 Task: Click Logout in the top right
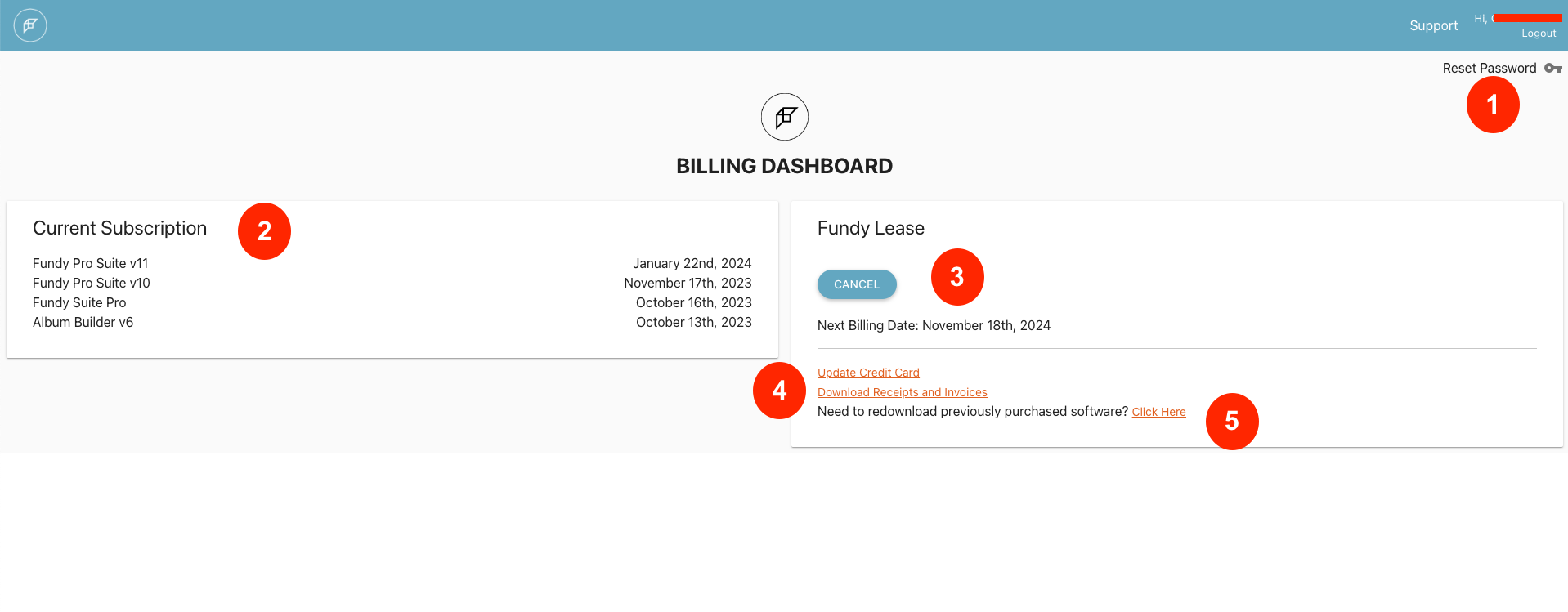pyautogui.click(x=1538, y=33)
